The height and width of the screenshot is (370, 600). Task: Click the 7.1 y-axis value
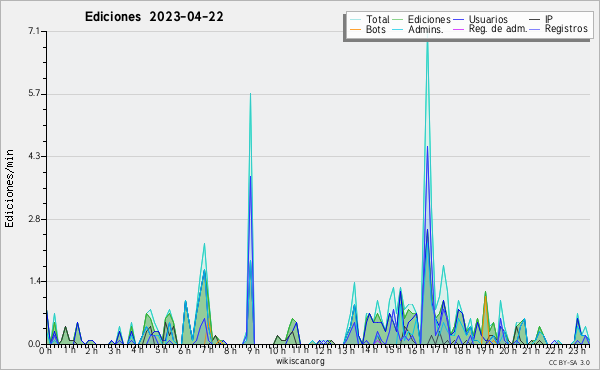click(x=34, y=31)
